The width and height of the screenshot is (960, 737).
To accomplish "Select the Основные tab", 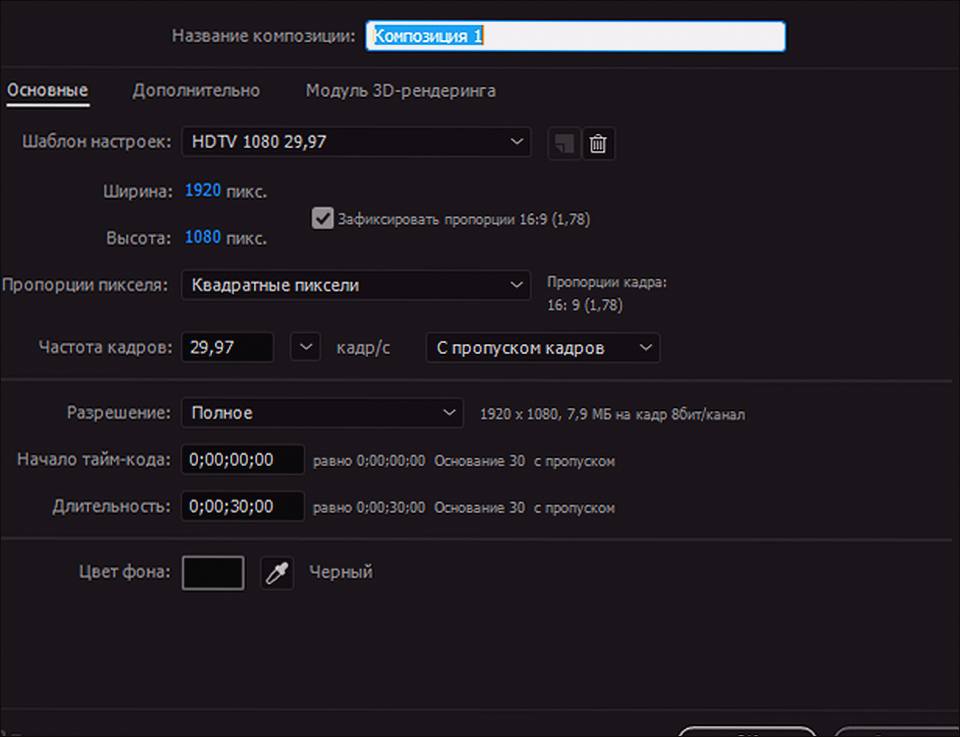I will (x=48, y=91).
